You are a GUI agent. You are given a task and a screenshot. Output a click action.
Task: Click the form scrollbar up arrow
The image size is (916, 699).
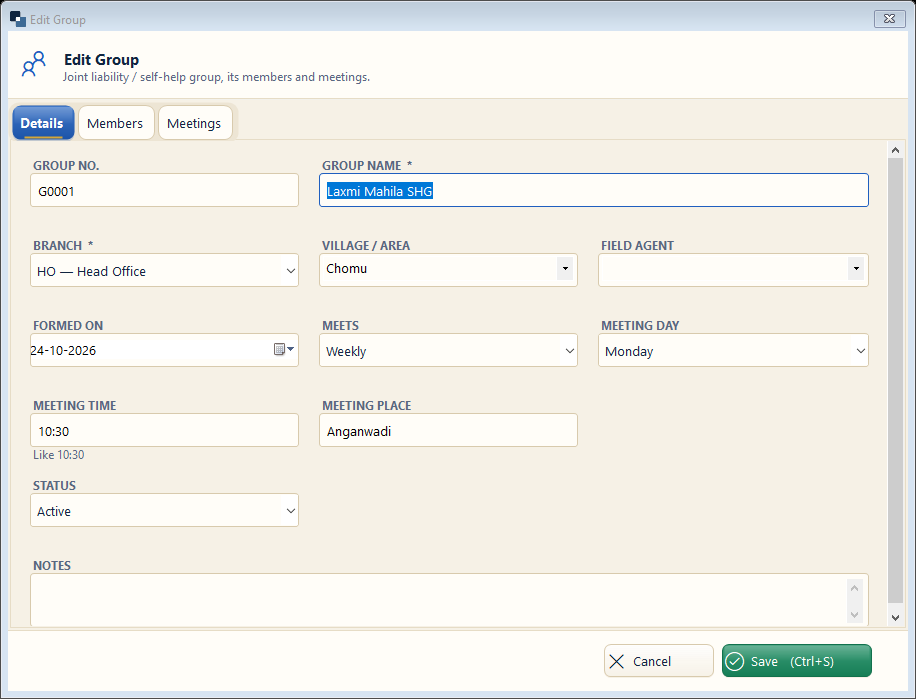[x=895, y=150]
